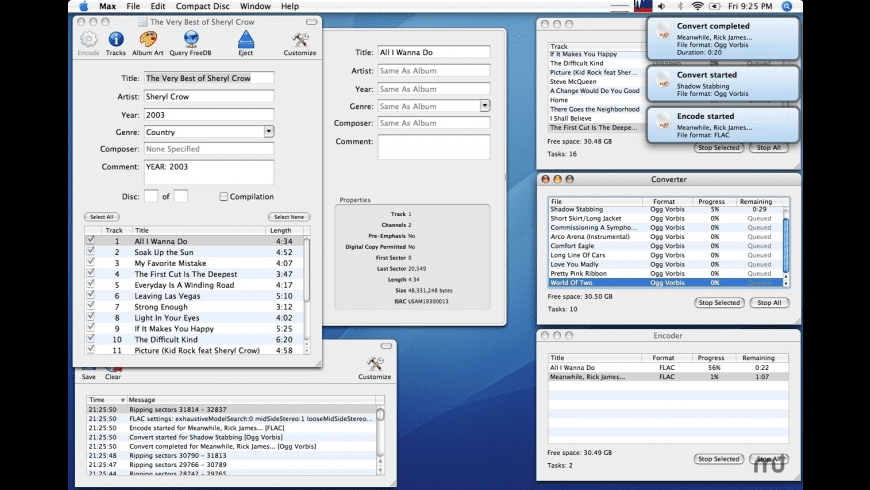Click Customize icon in the log window
This screenshot has width=870, height=490.
click(375, 365)
